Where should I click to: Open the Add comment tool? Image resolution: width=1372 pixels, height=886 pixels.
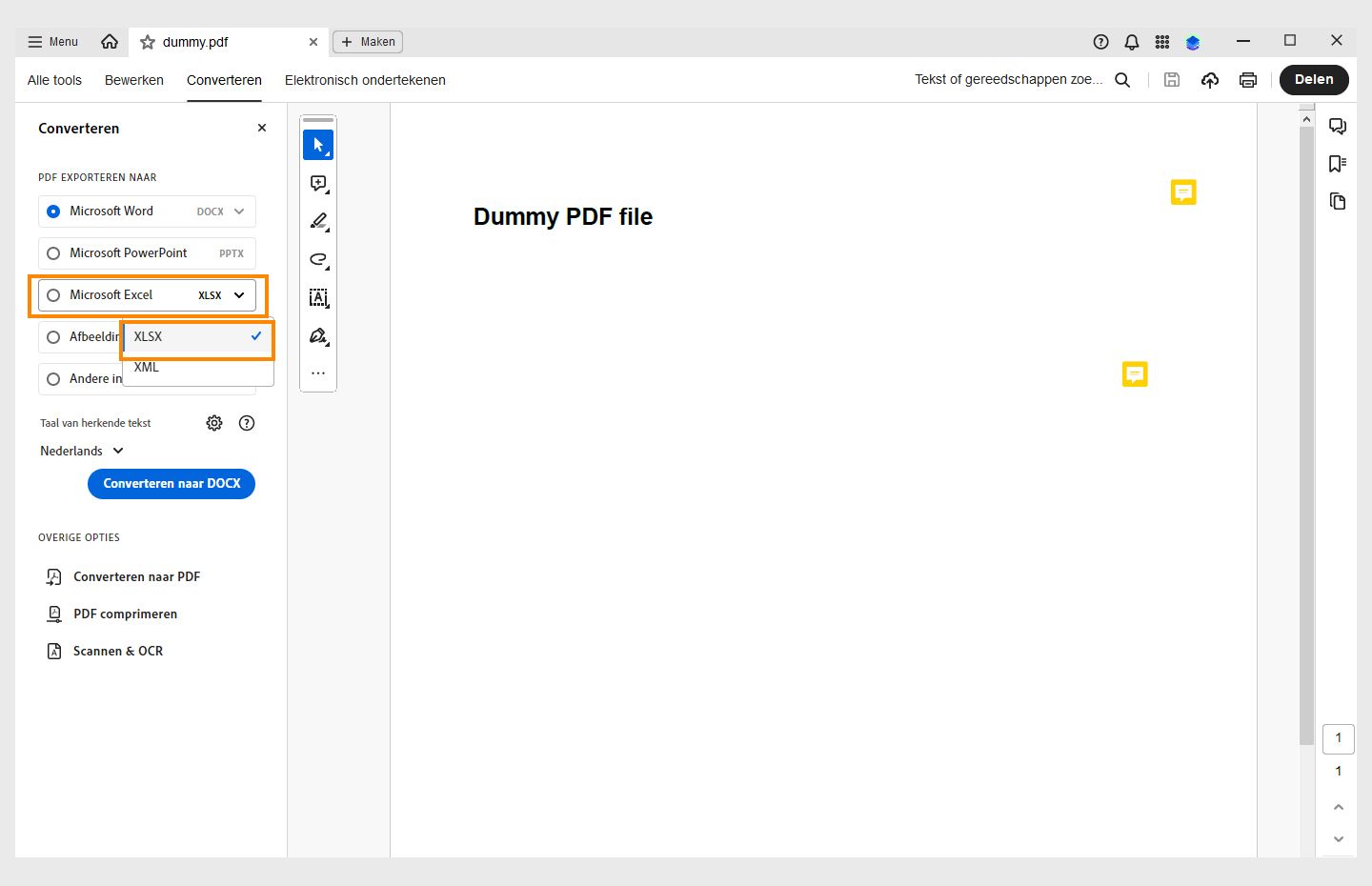(x=318, y=183)
